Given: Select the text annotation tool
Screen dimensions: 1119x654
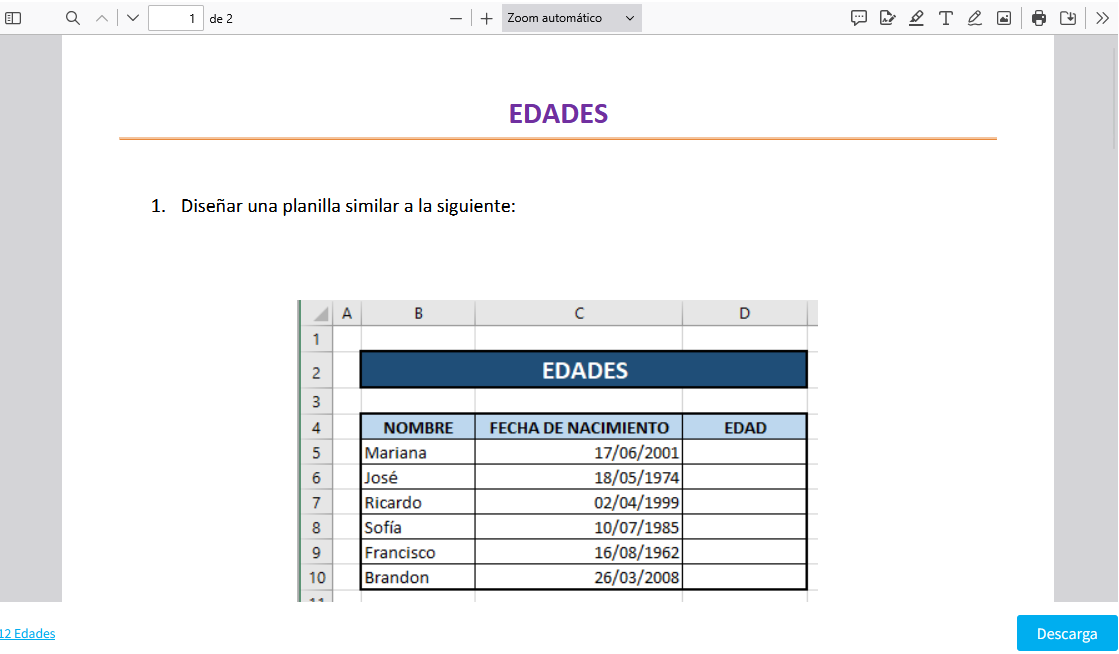Looking at the screenshot, I should (x=945, y=18).
